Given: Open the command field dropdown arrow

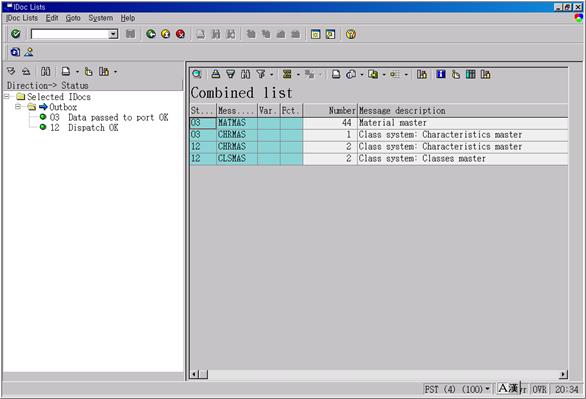Looking at the screenshot, I should click(113, 34).
